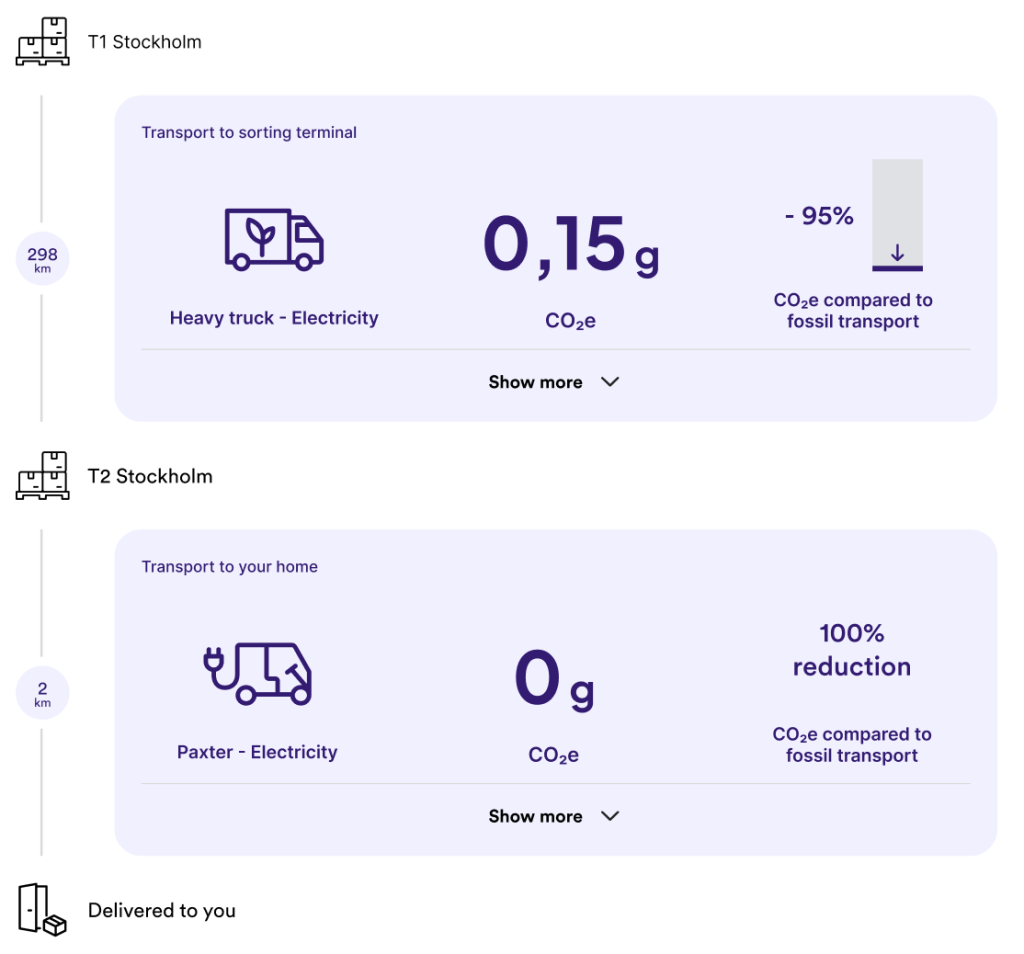Click the heavy electric truck leaf icon

click(x=274, y=240)
